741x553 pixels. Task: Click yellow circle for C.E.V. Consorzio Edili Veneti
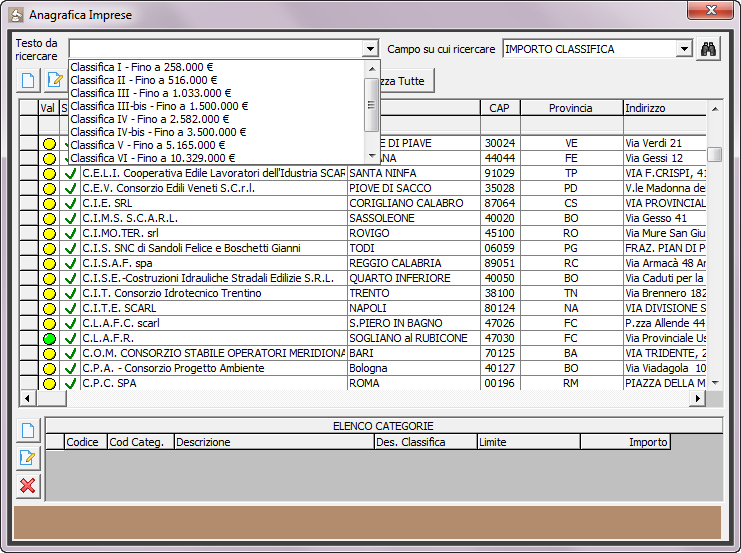[49, 189]
